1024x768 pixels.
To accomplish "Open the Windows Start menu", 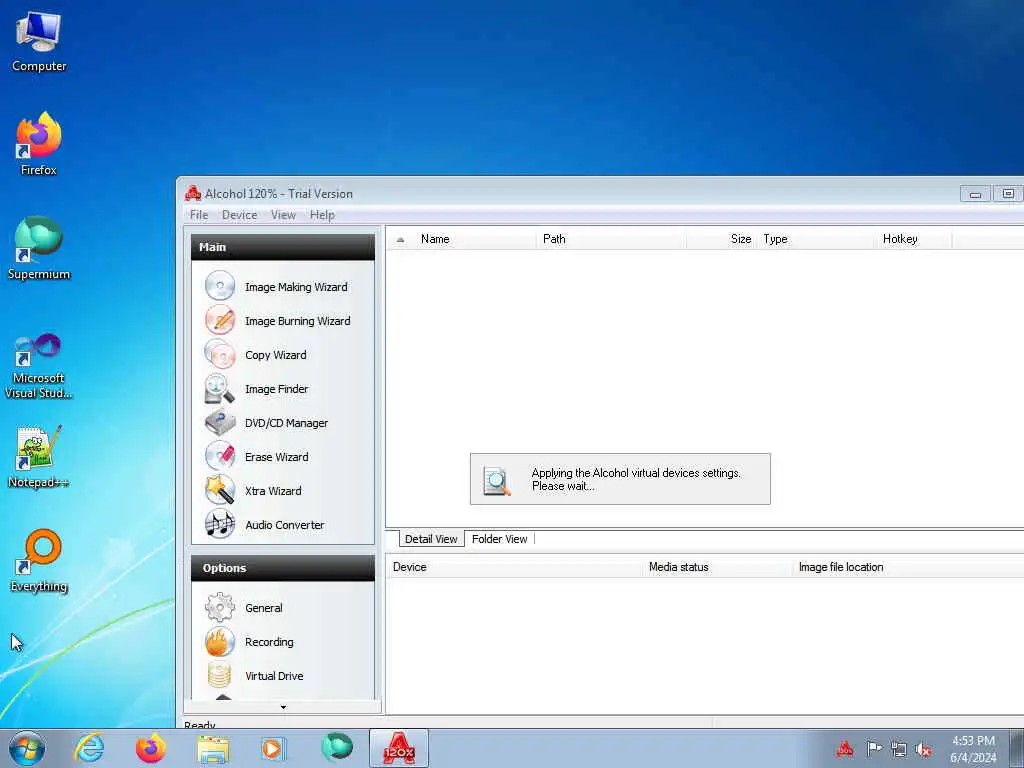I will pyautogui.click(x=27, y=748).
